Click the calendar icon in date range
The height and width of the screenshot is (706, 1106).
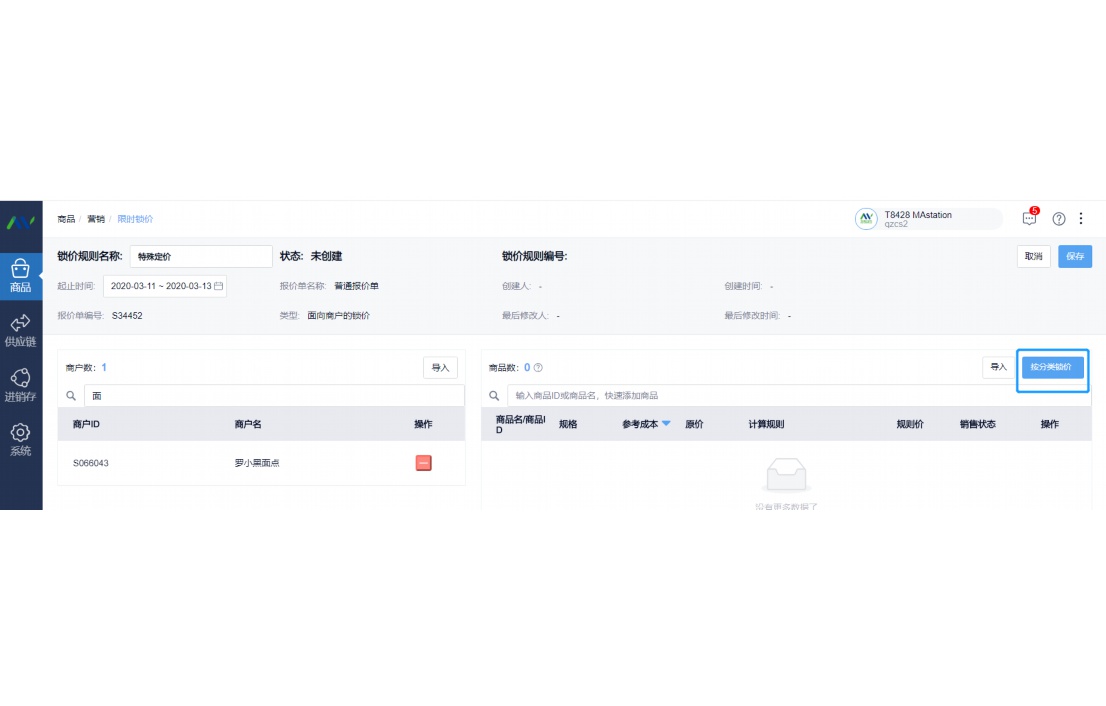coord(219,286)
